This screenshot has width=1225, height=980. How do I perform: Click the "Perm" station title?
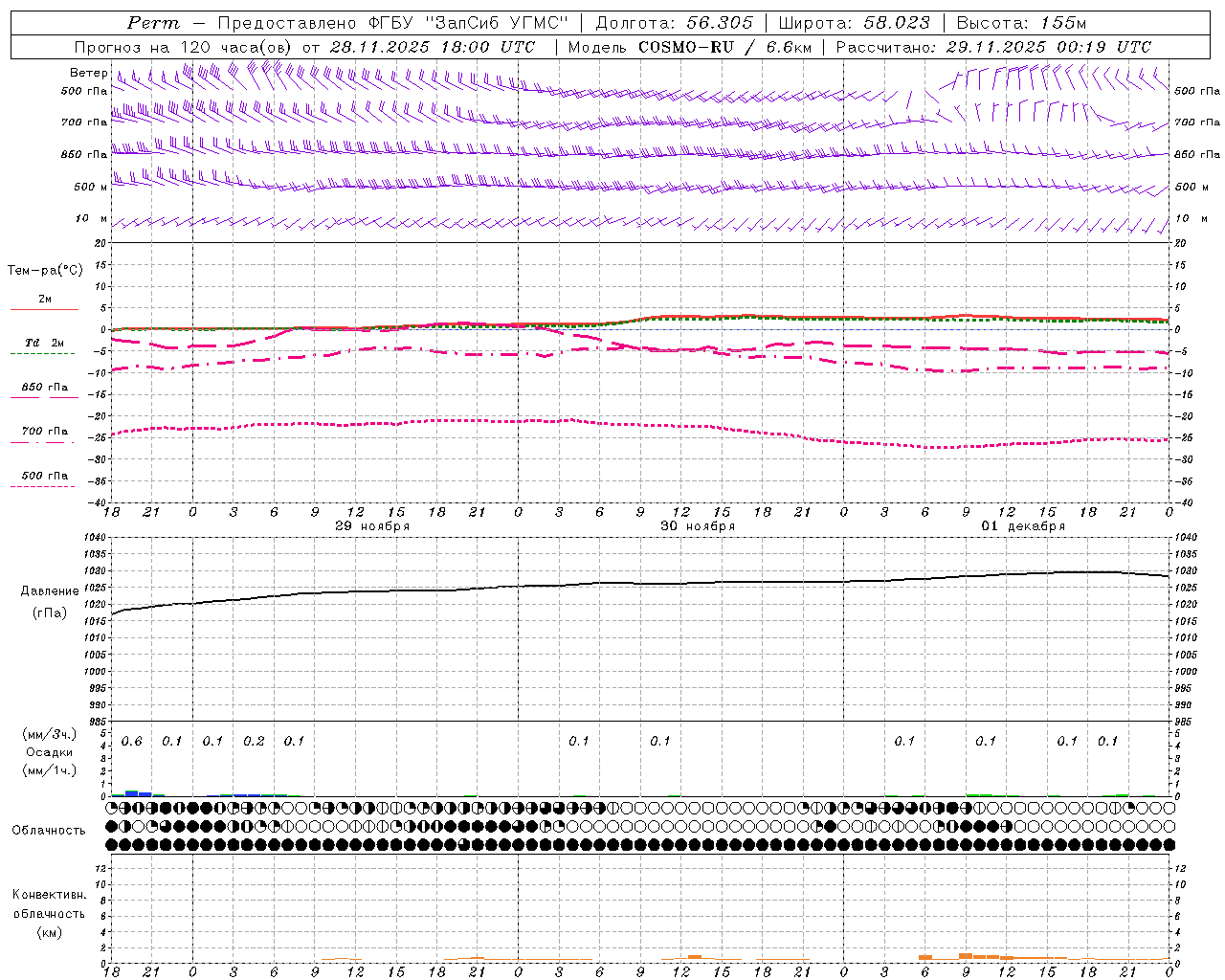153,23
